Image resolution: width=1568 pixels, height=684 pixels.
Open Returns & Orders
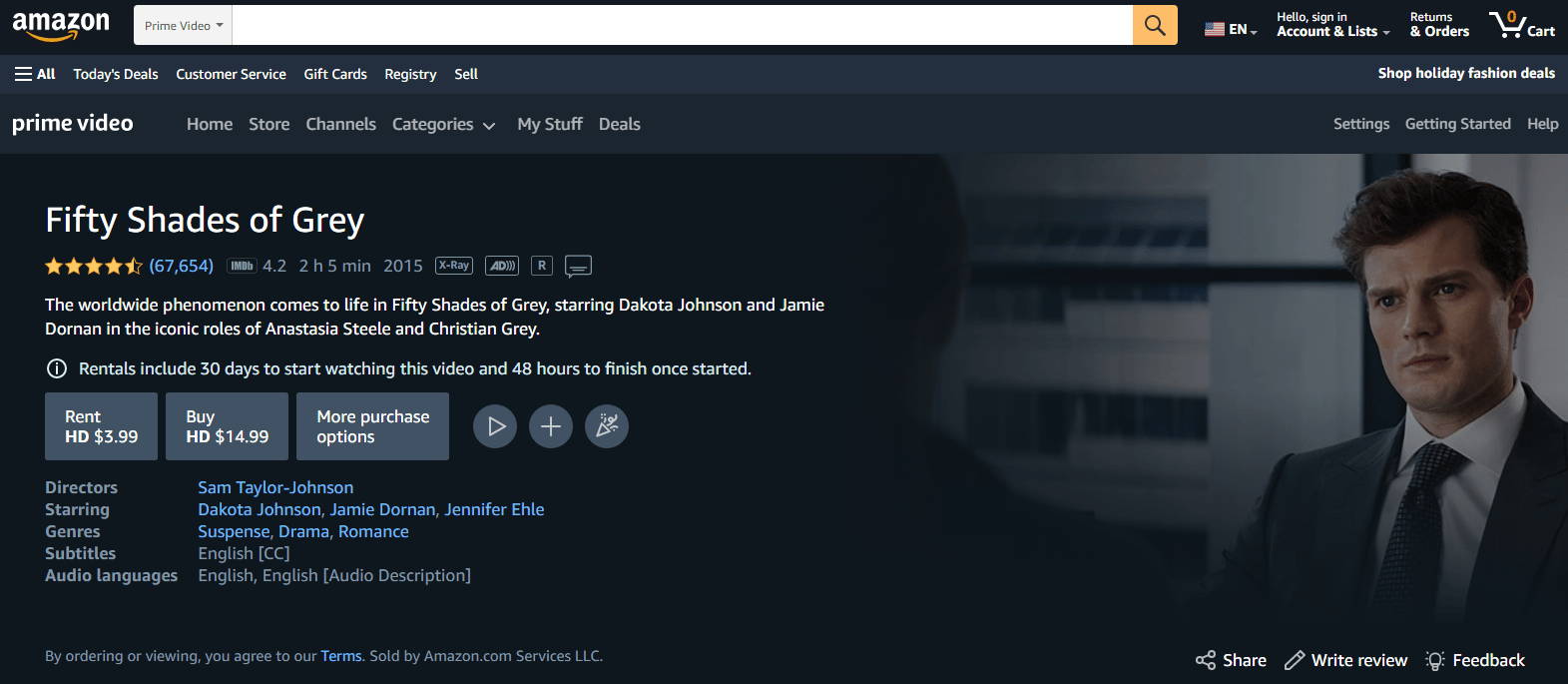1439,25
